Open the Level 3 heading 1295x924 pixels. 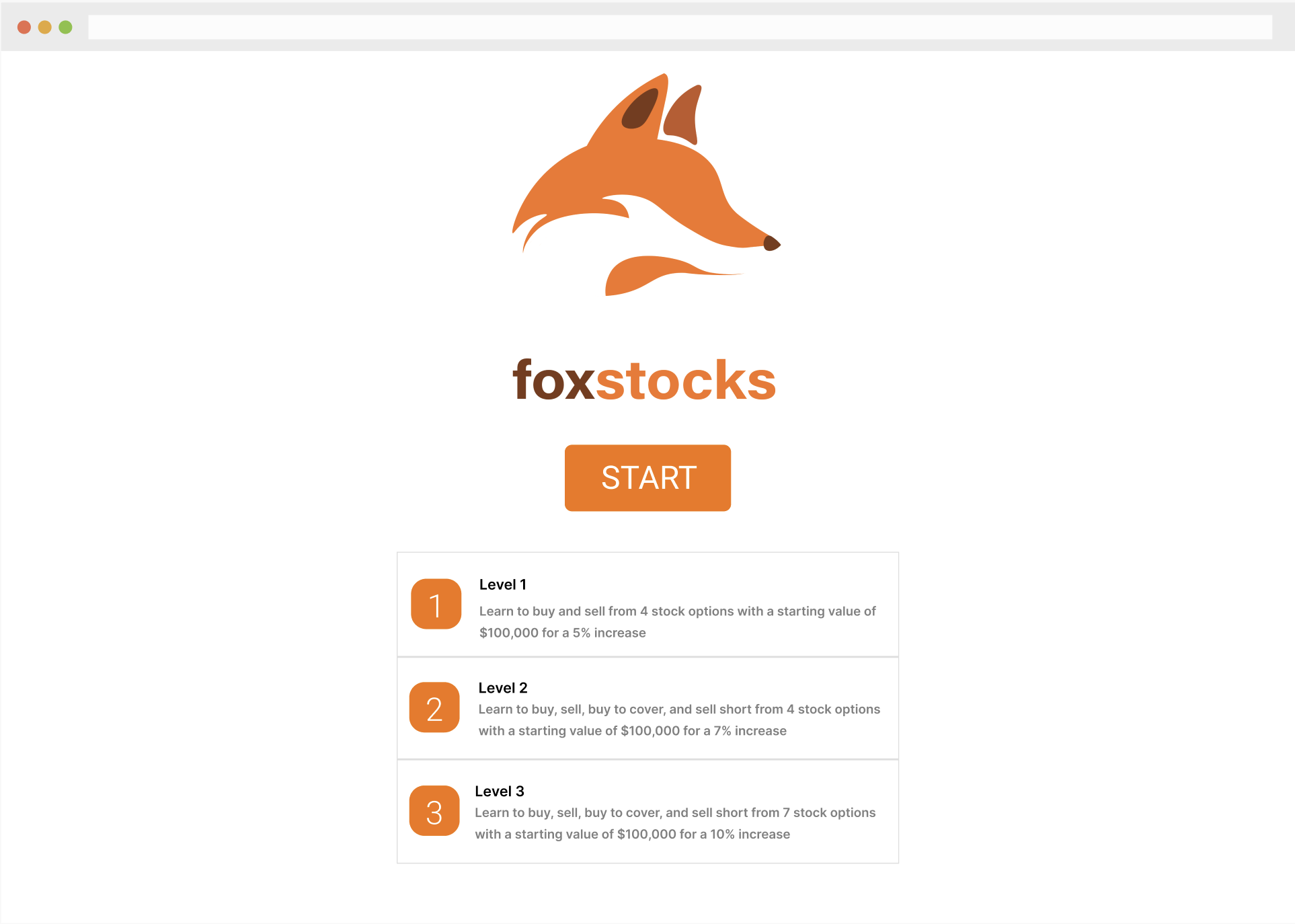coord(500,792)
